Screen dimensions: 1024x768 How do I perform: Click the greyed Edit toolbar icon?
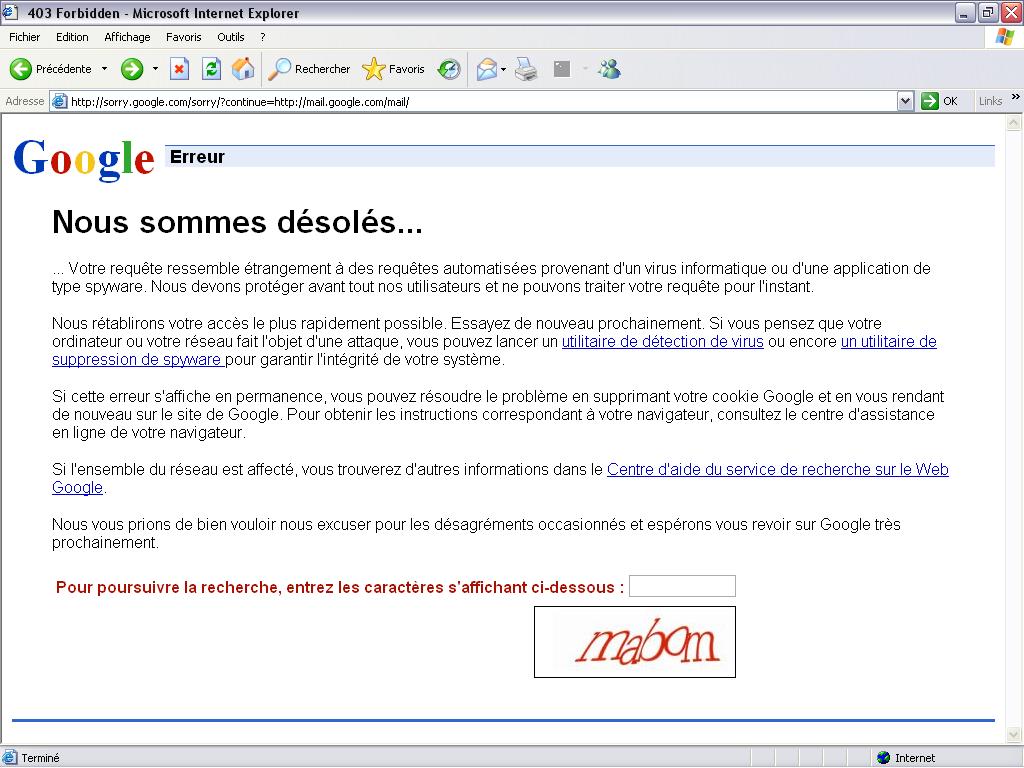(x=562, y=69)
